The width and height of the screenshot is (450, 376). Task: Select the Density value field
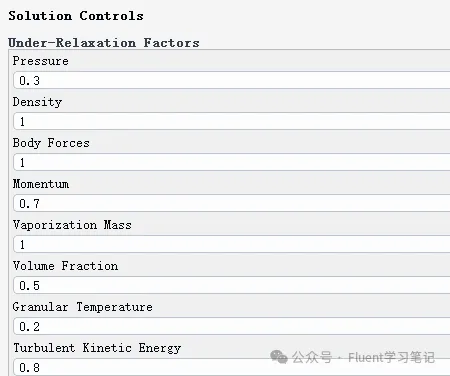[x=232, y=121]
